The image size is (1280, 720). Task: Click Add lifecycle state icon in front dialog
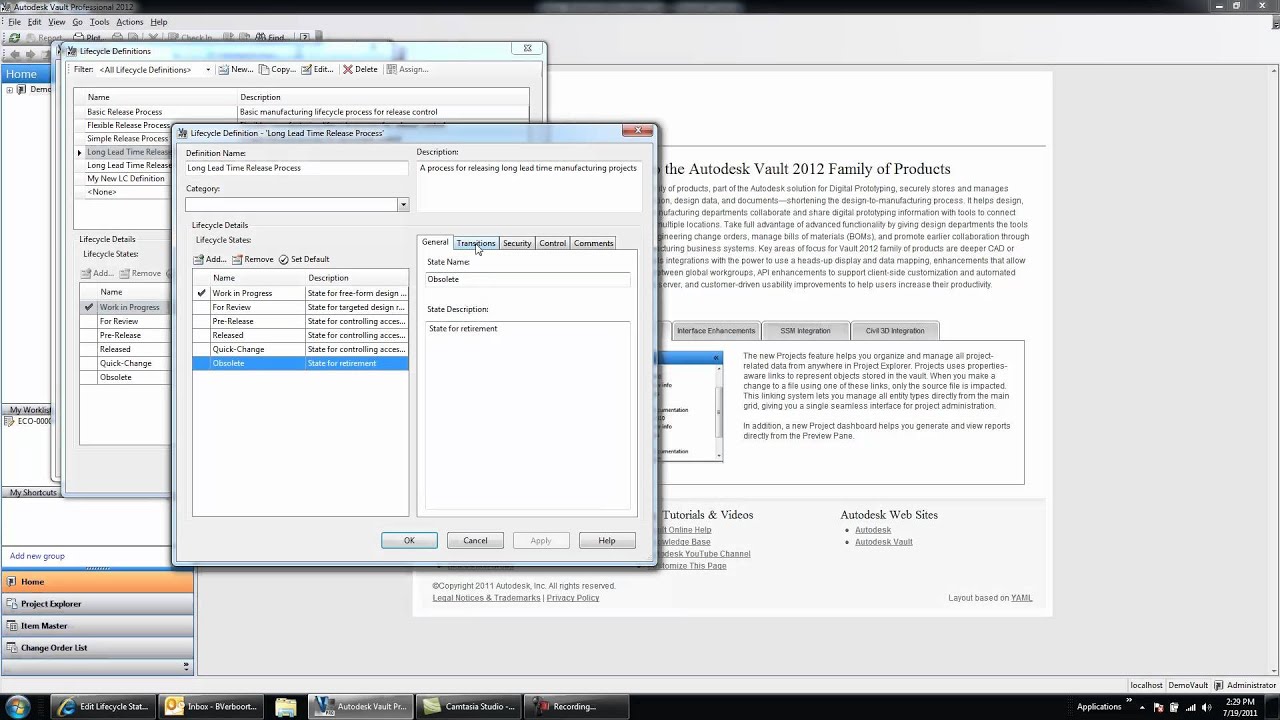(199, 259)
